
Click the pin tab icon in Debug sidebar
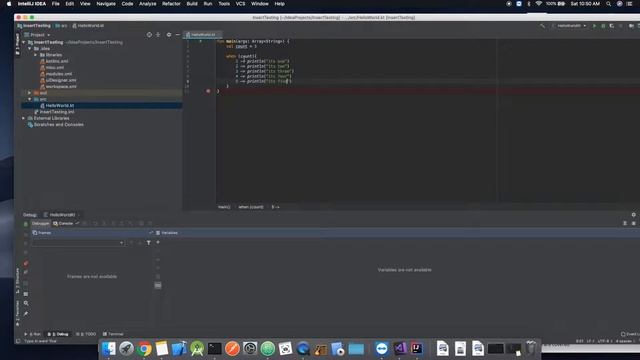(x=26, y=313)
